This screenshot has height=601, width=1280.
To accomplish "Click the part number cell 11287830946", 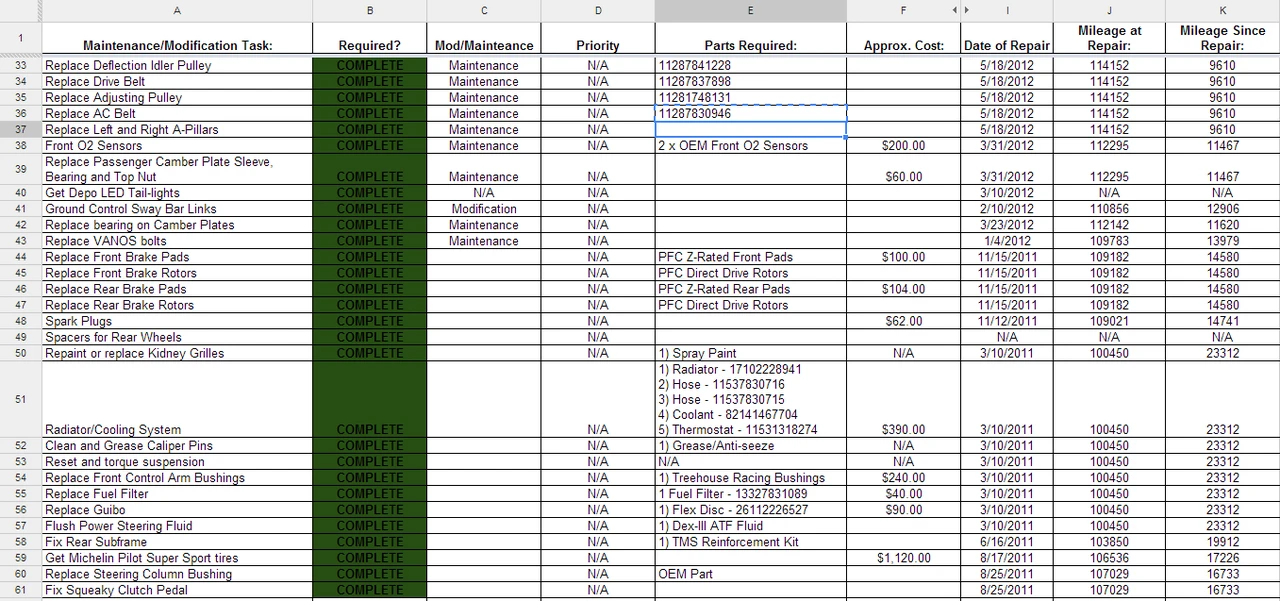I will point(751,113).
